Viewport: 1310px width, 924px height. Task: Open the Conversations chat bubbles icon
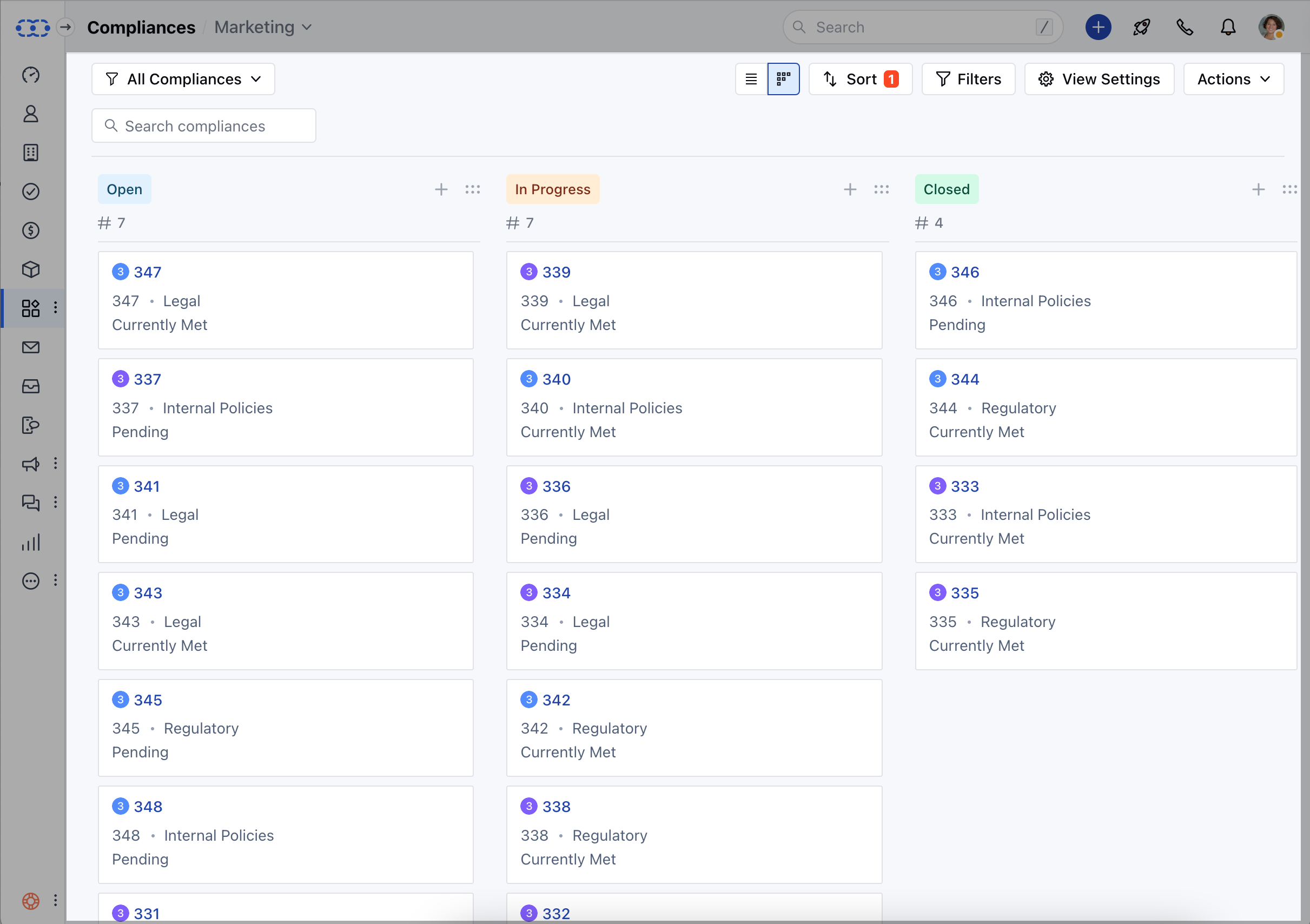(x=31, y=502)
